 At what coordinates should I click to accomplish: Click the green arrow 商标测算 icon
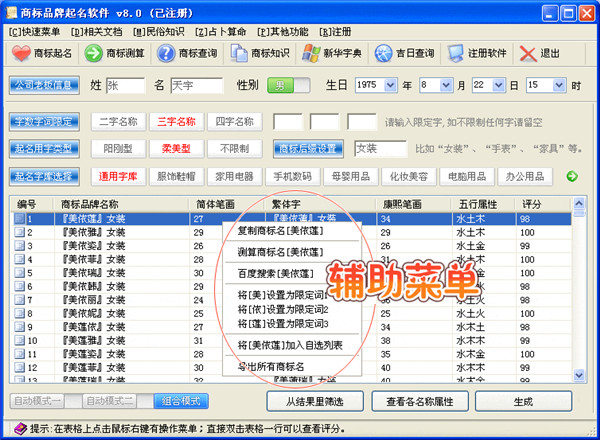tap(93, 53)
